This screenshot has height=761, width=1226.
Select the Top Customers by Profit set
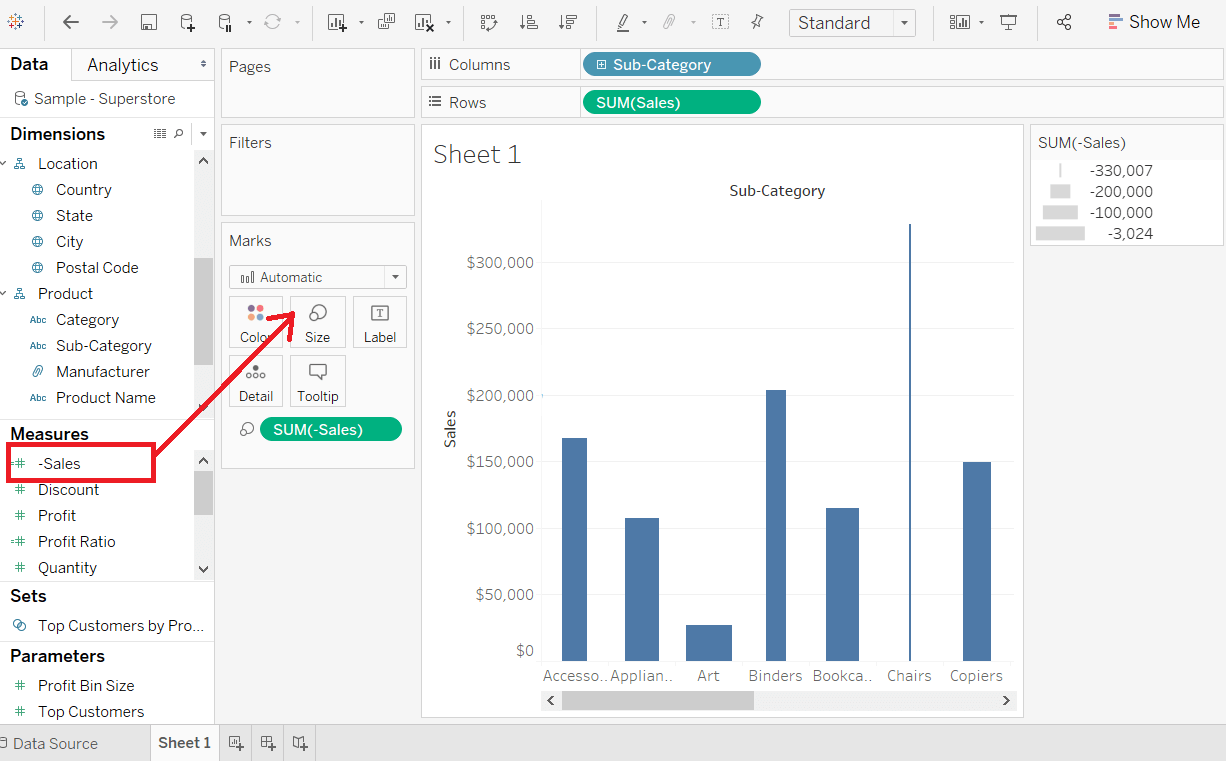pyautogui.click(x=120, y=626)
